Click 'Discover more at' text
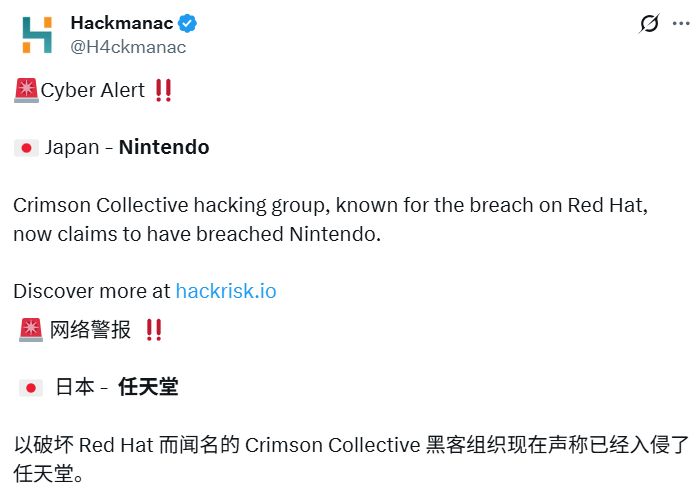The image size is (699, 498). click(92, 291)
